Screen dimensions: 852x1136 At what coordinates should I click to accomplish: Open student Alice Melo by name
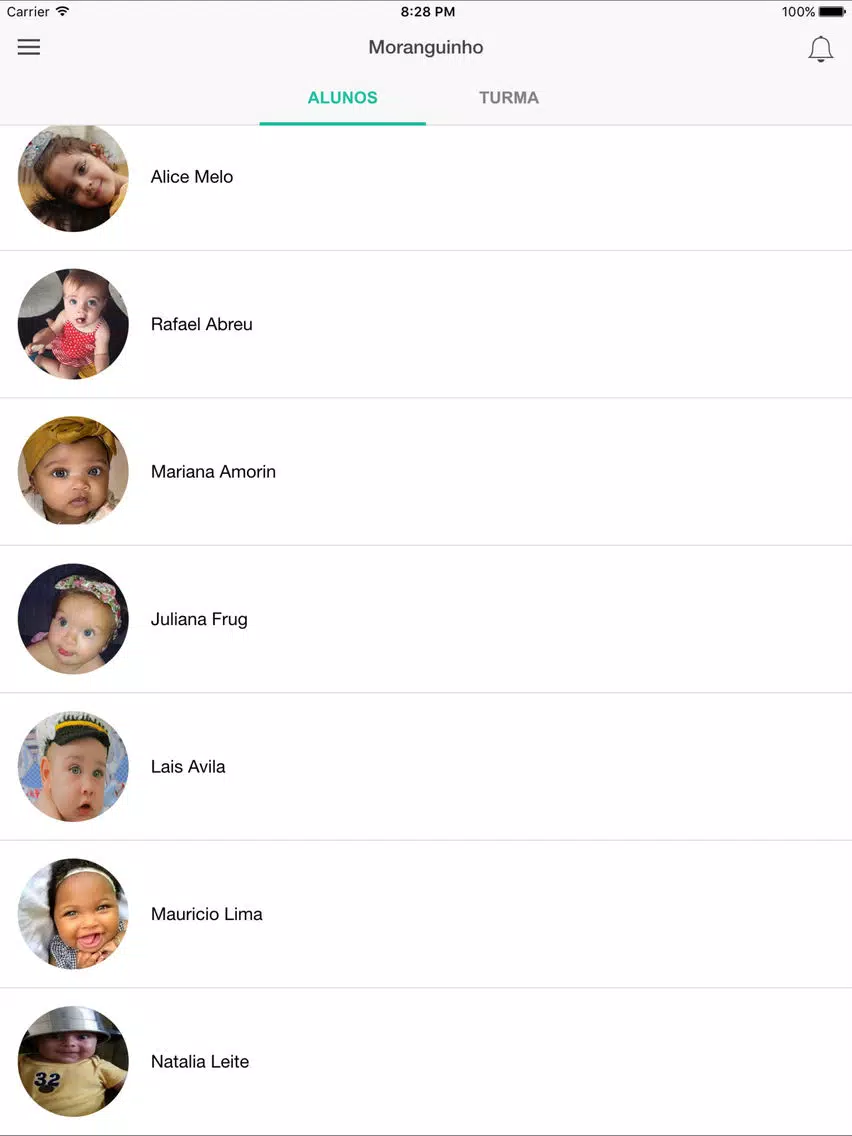pos(192,177)
